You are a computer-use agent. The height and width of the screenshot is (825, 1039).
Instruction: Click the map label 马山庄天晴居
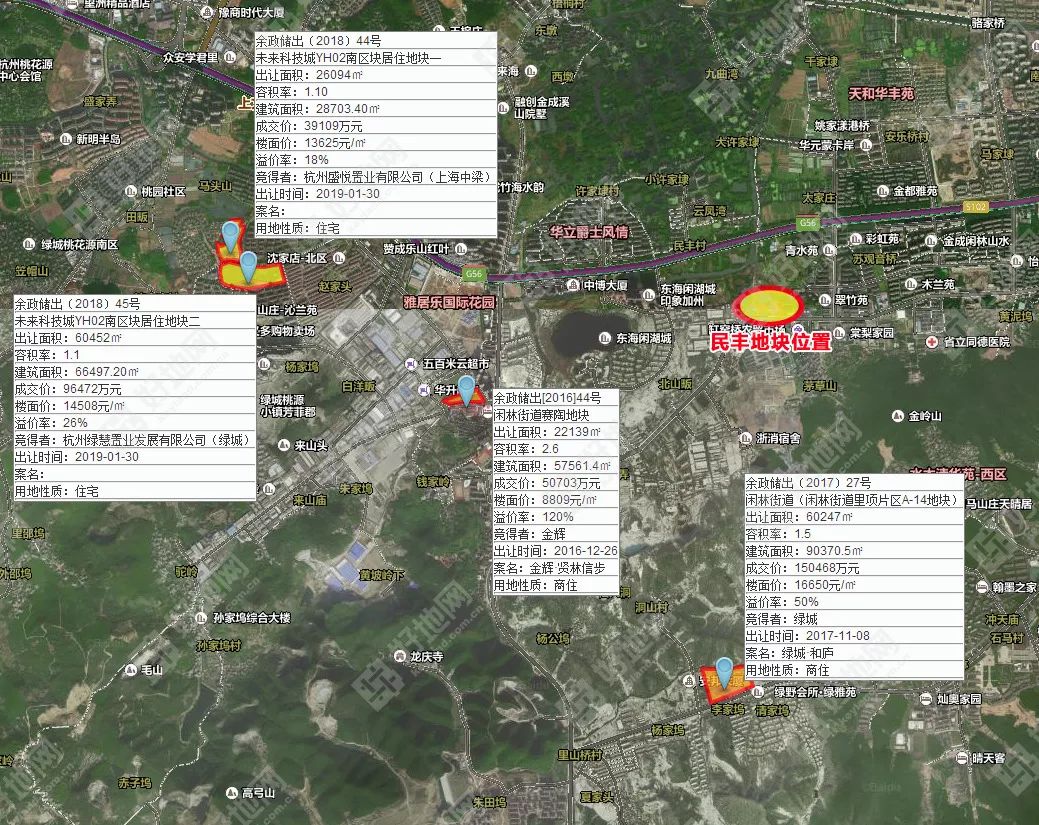pyautogui.click(x=999, y=504)
